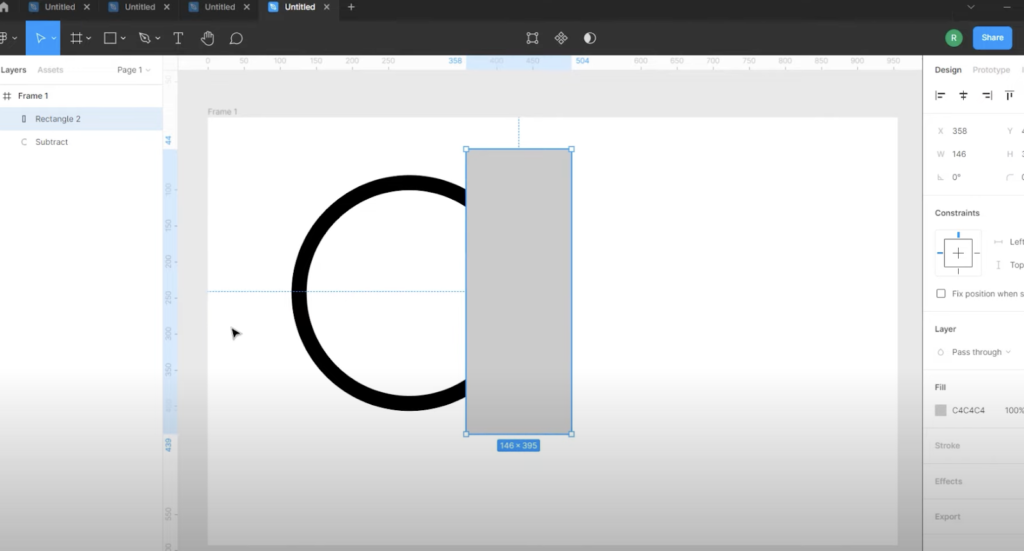Select Rectangle 2 layer
1024x551 pixels.
click(81, 119)
